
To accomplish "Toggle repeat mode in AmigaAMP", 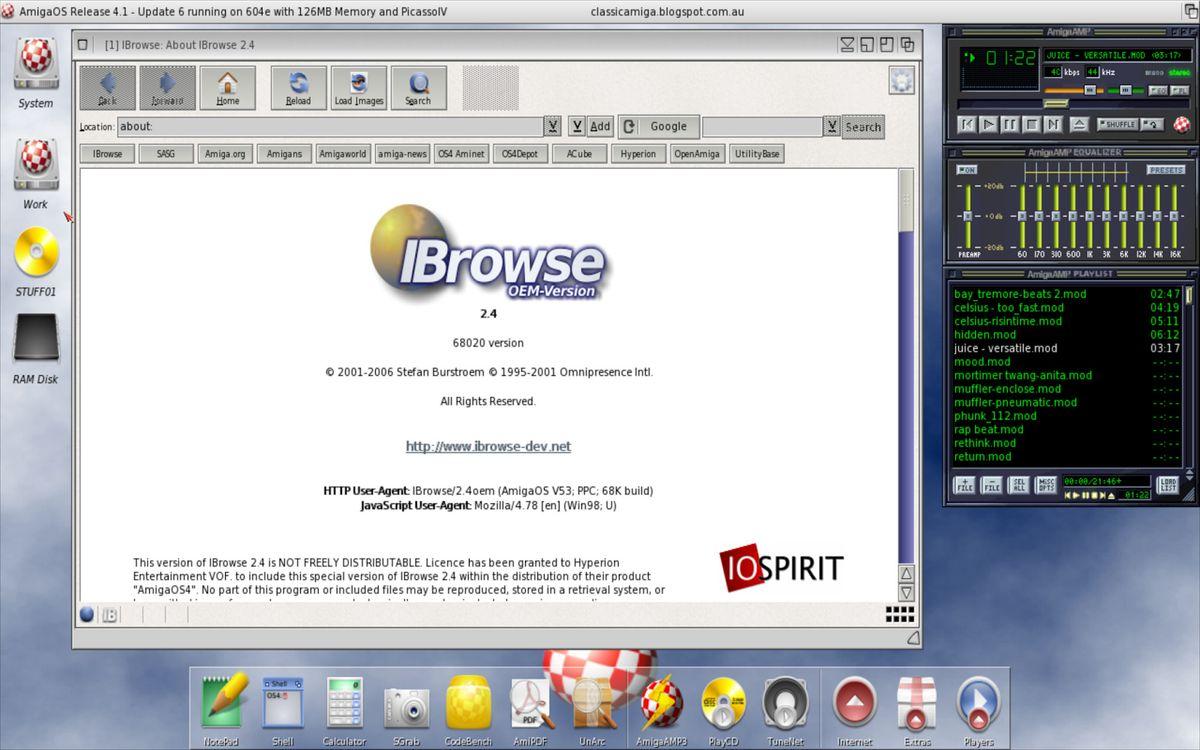I will tap(1153, 124).
